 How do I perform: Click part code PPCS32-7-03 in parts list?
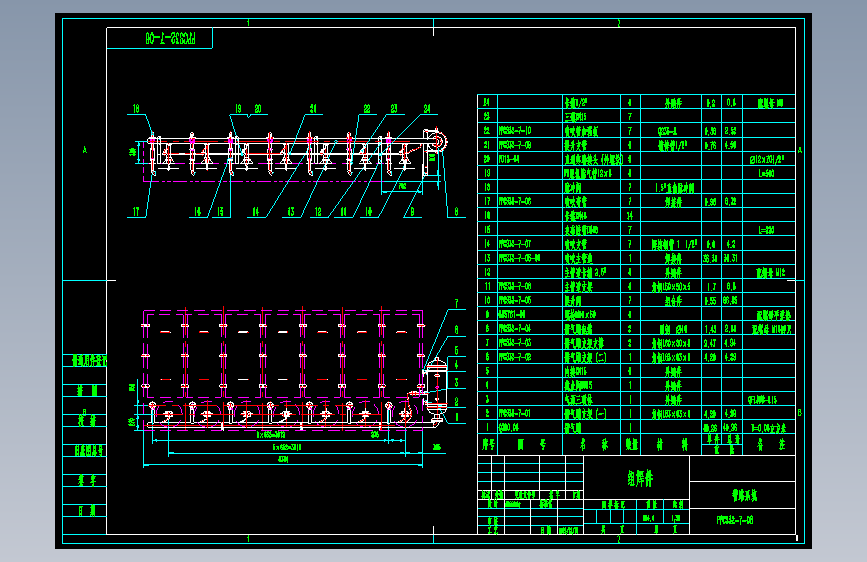click(515, 342)
